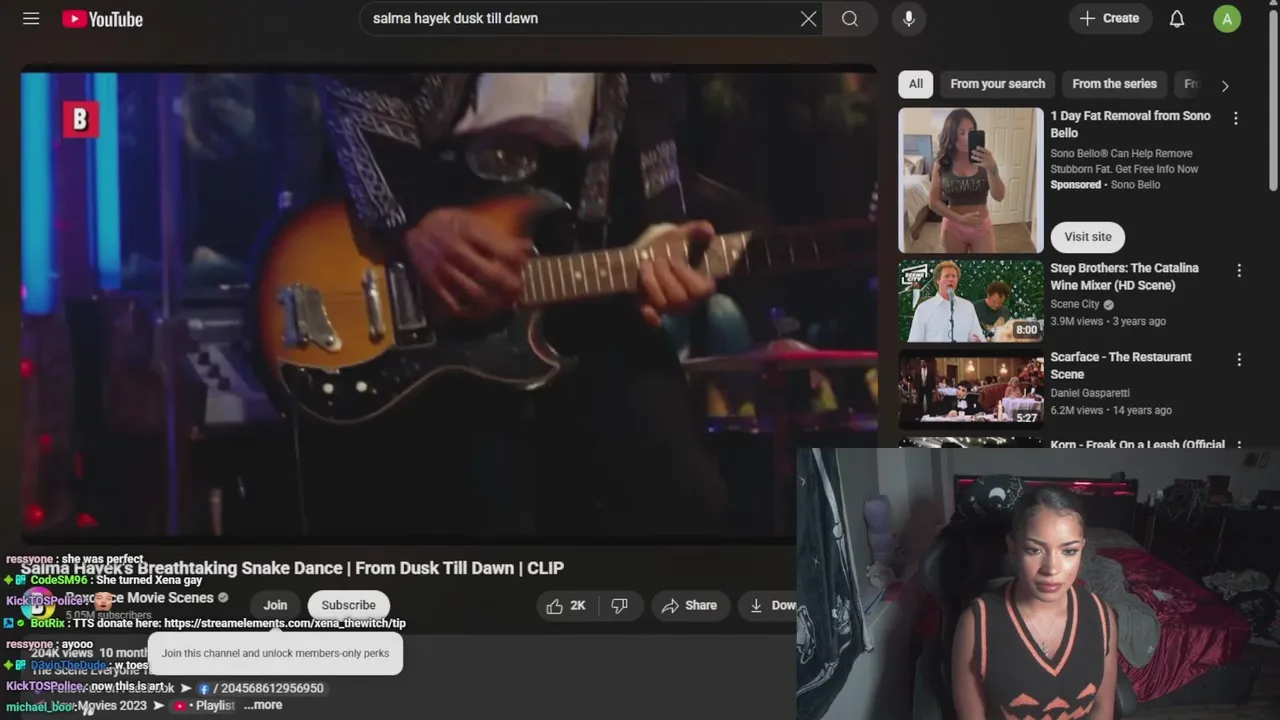Clear the search box text

pyautogui.click(x=808, y=19)
